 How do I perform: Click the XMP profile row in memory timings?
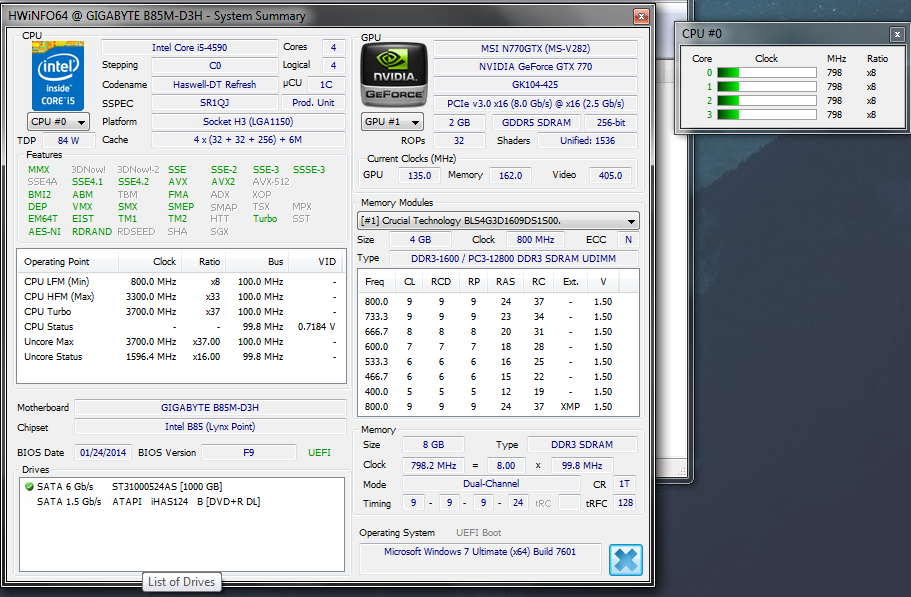498,407
